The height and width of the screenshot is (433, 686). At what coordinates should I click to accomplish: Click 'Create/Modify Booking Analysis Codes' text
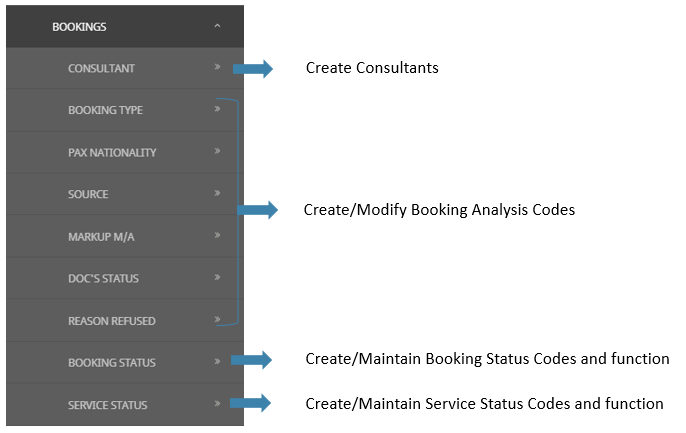click(x=439, y=210)
